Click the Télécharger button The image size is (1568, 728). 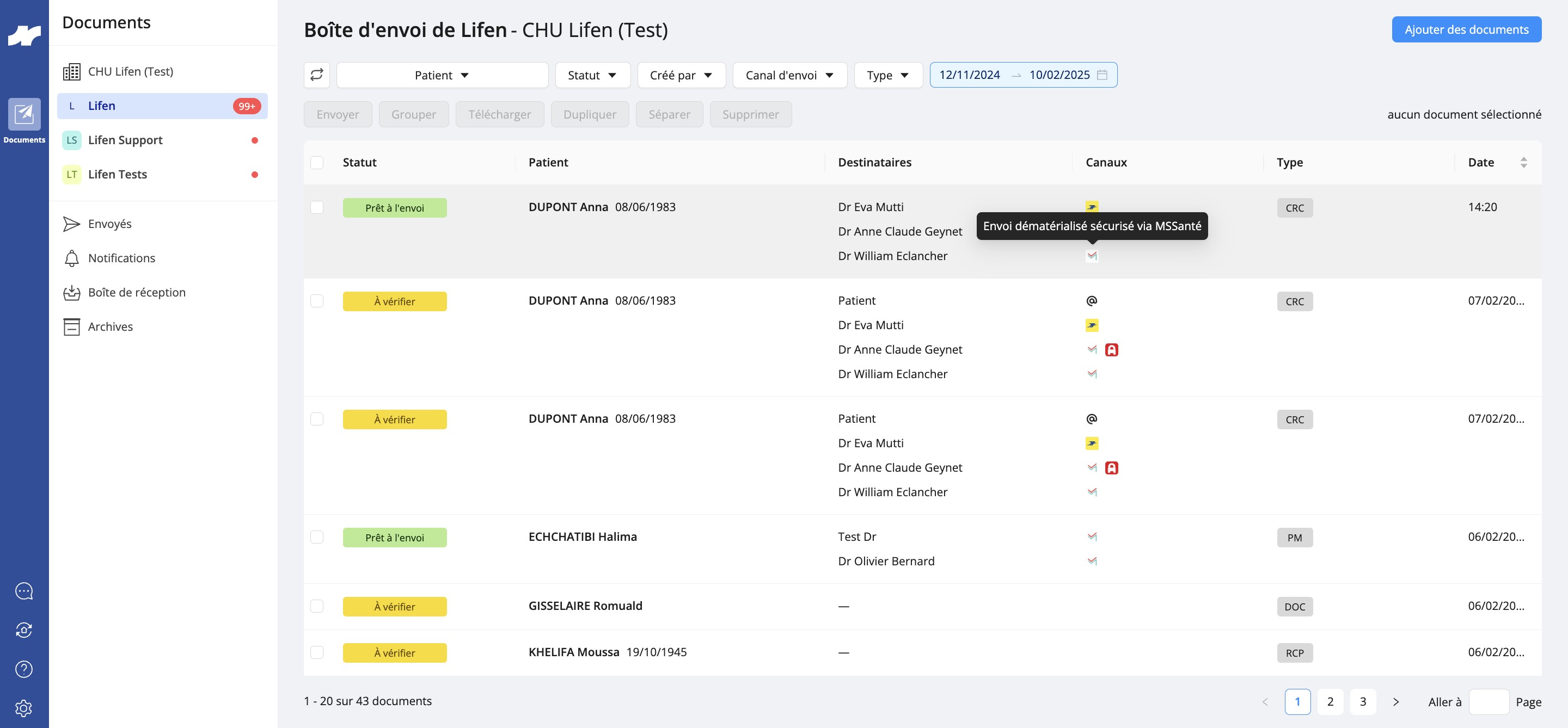pyautogui.click(x=500, y=114)
